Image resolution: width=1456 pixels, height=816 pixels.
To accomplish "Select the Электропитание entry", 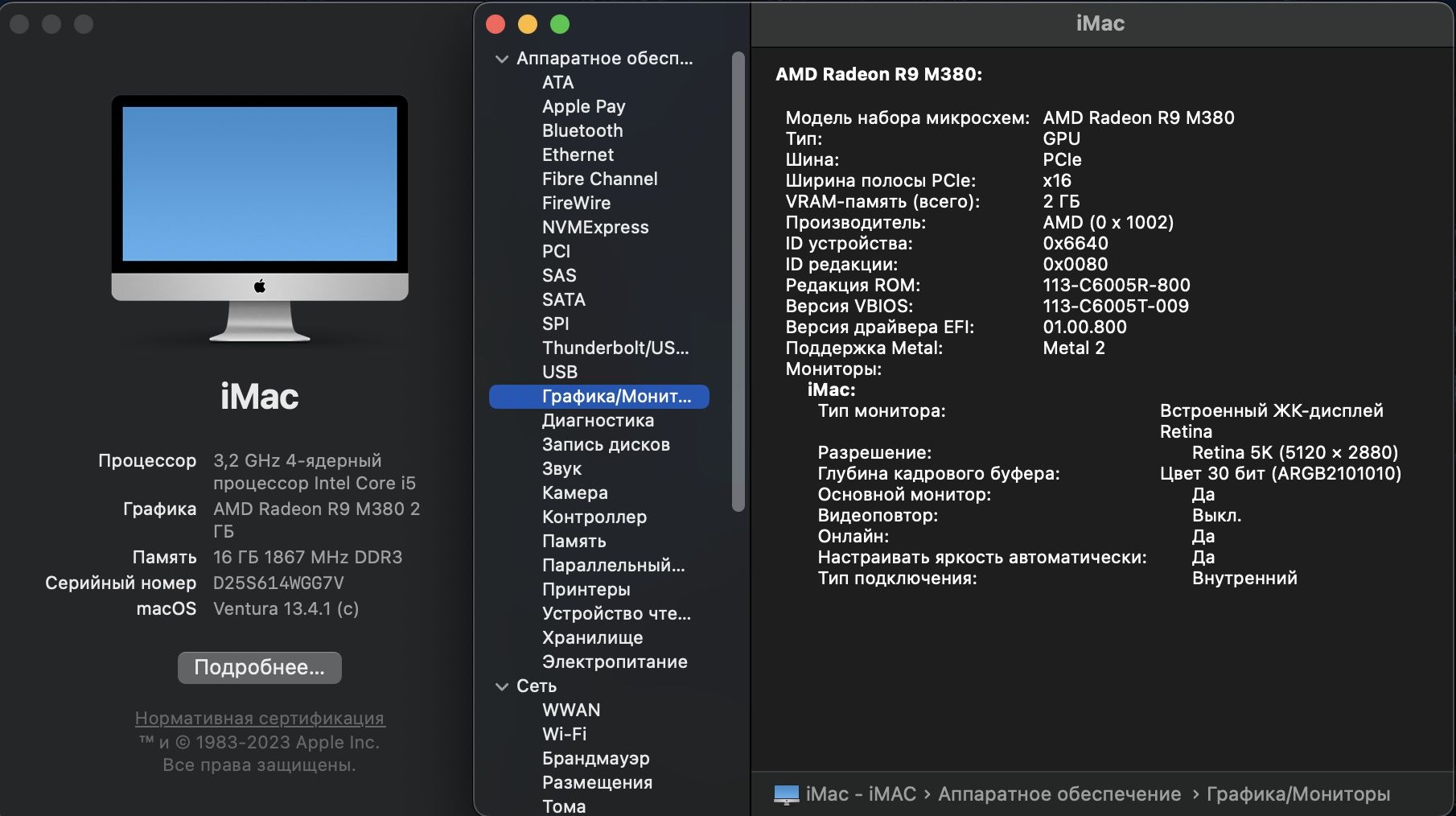I will (x=615, y=661).
